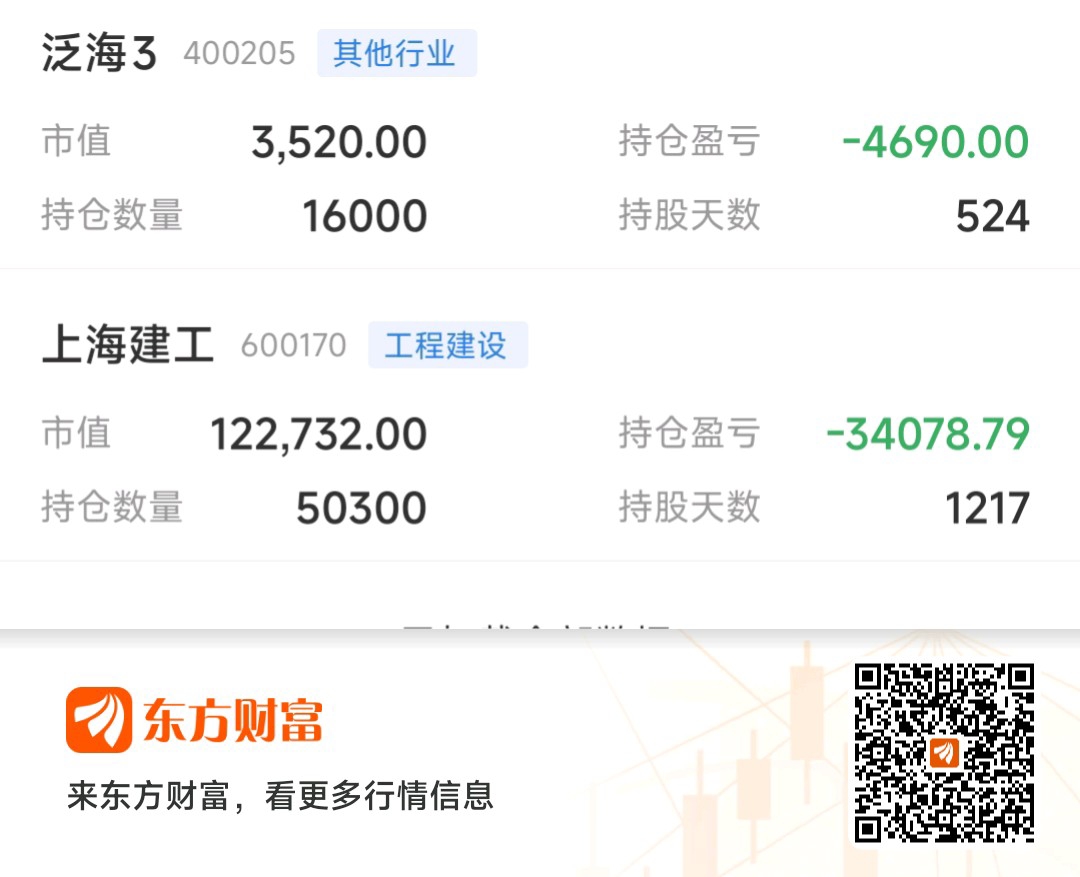Click 持股天数 label in 泛海3 row
This screenshot has width=1080, height=877.
(689, 214)
